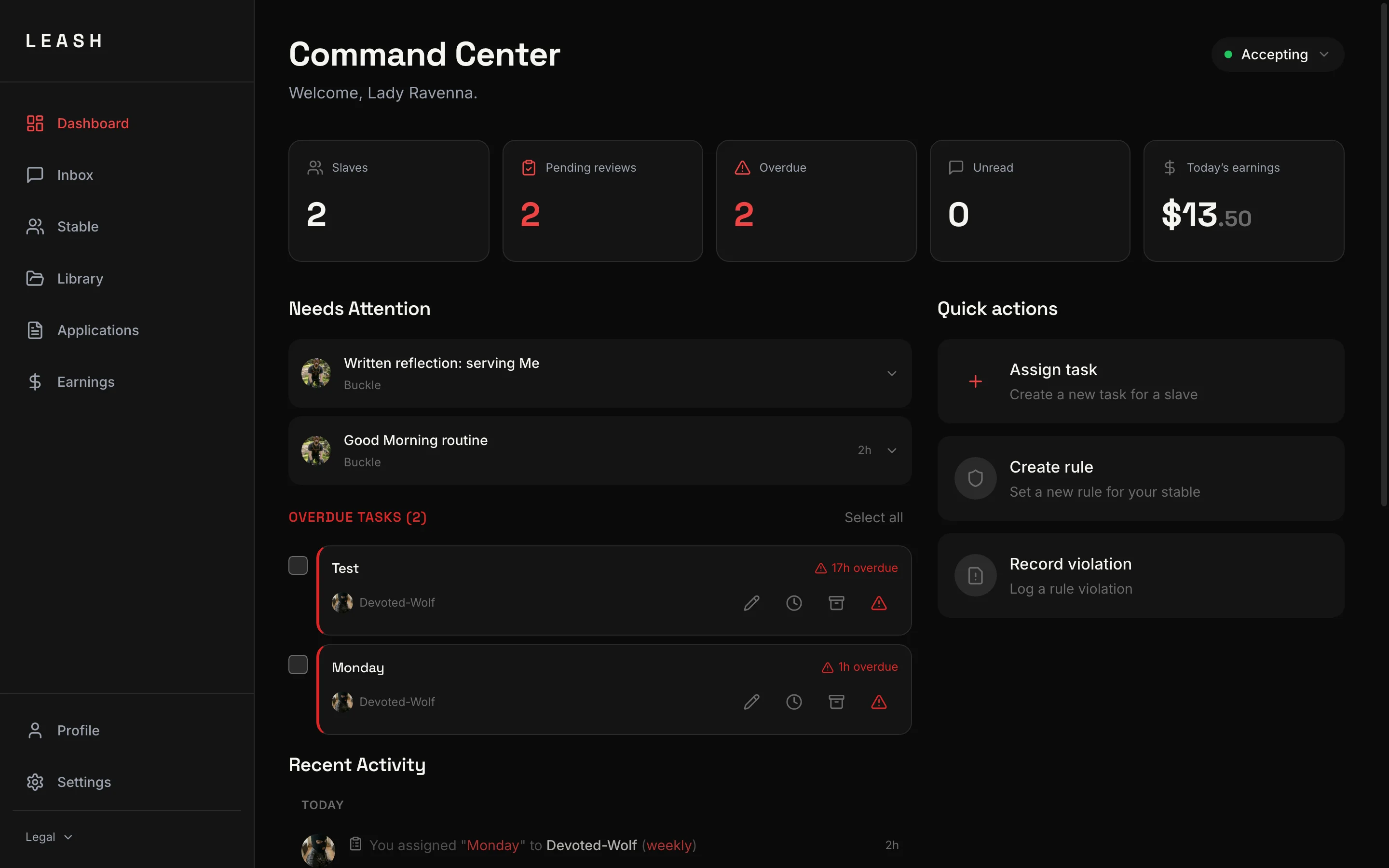Screen dimensions: 1389x868
Task: Click the clock icon on Monday task
Action: (794, 702)
